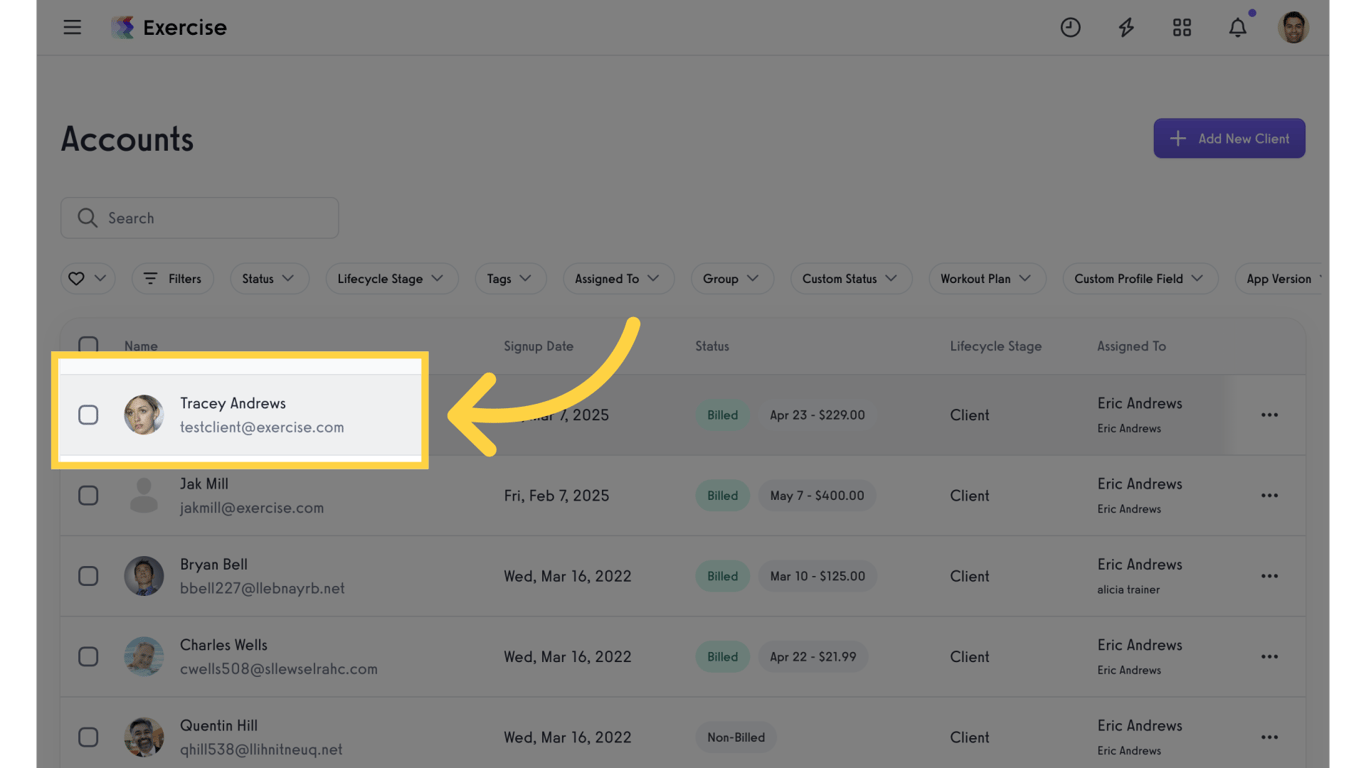
Task: Click the lightning bolt quick actions icon
Action: 1126,27
